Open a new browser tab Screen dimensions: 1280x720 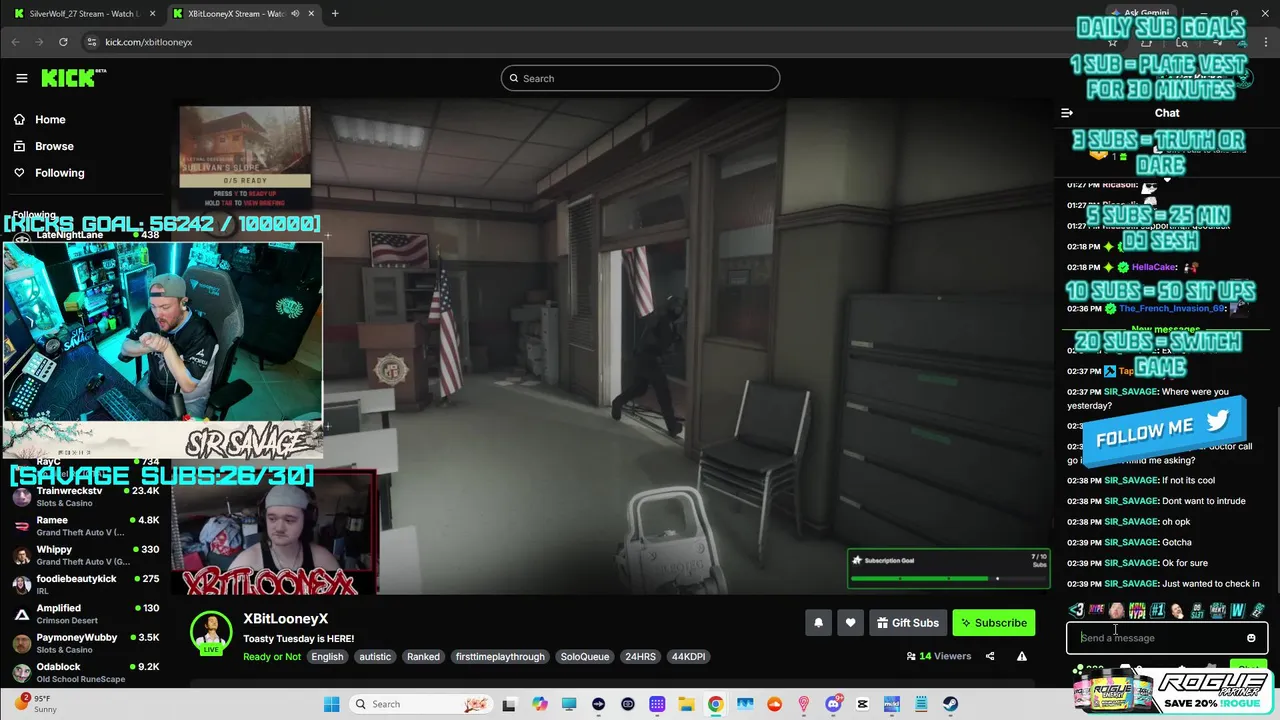(x=335, y=14)
